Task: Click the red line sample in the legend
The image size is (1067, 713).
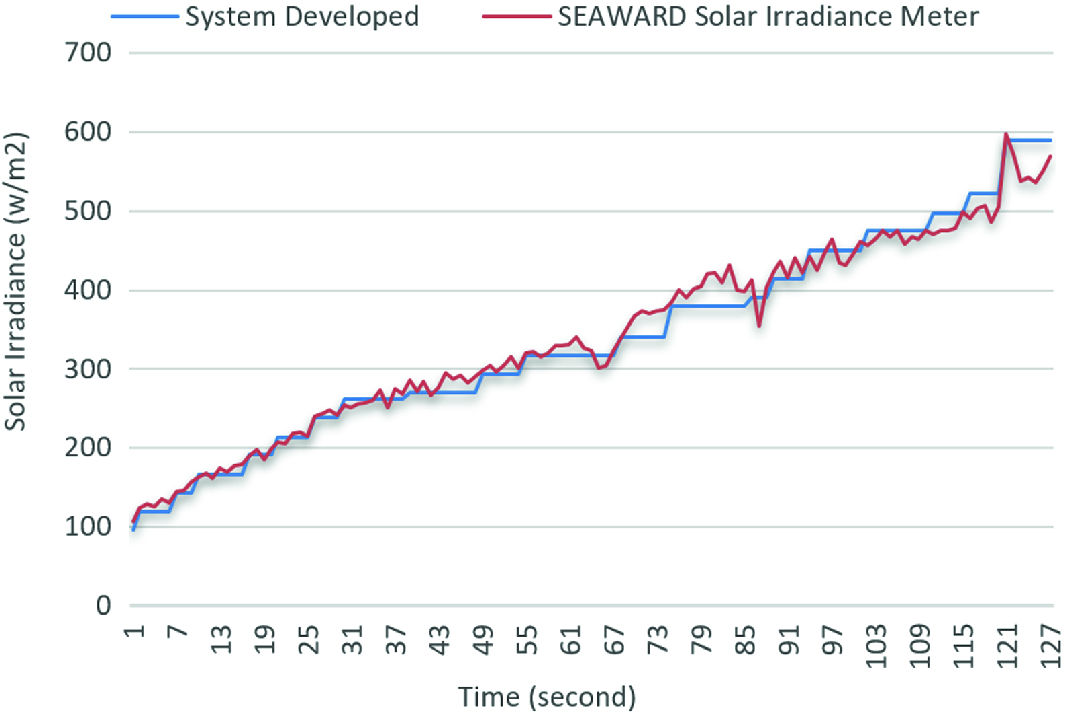Action: (516, 16)
